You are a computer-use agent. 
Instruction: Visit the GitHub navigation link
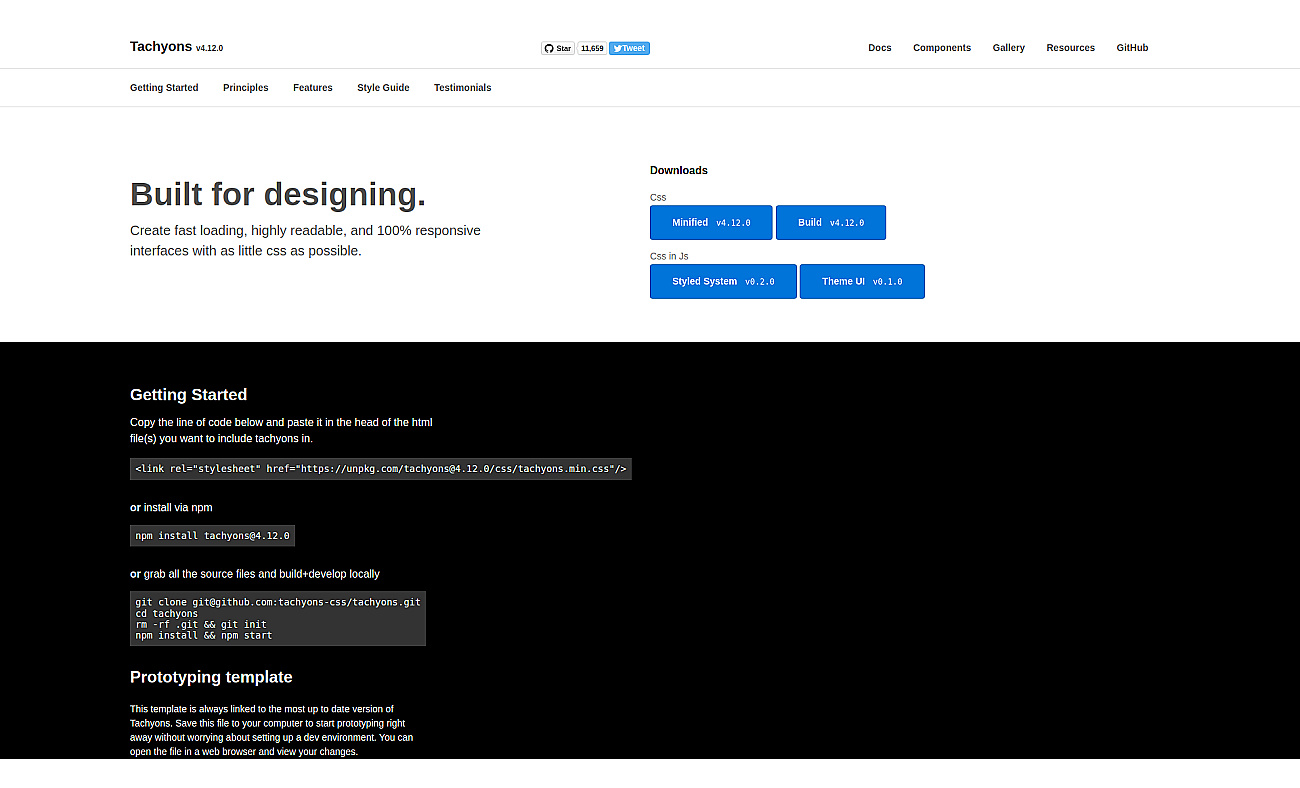tap(1133, 48)
